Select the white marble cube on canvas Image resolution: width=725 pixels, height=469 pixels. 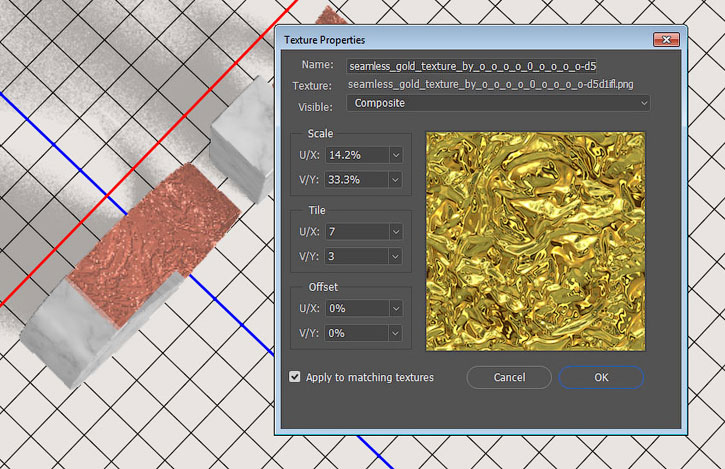[x=243, y=141]
